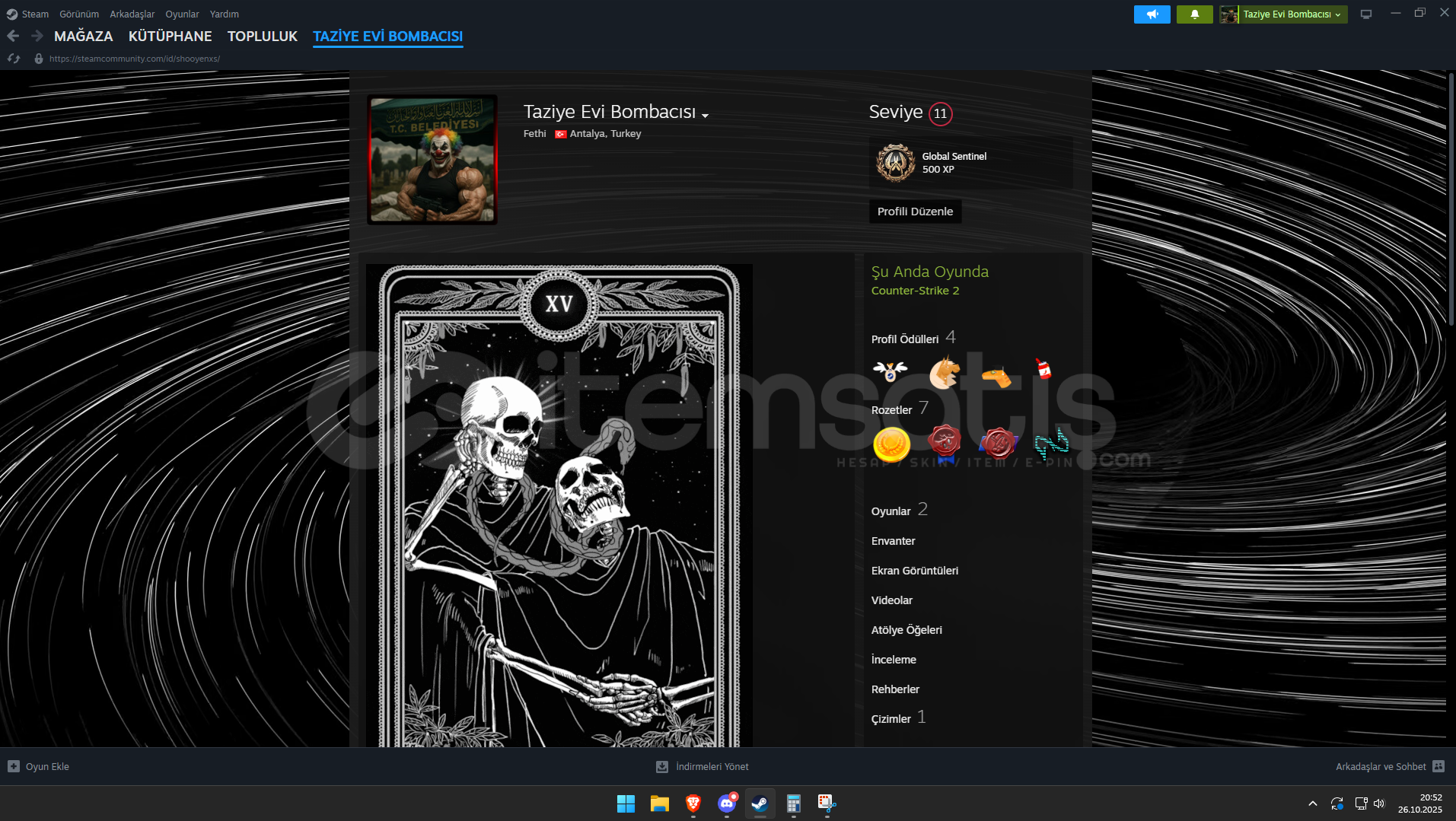The image size is (1456, 821).
Task: Open the clown profile avatar image
Action: 432,160
